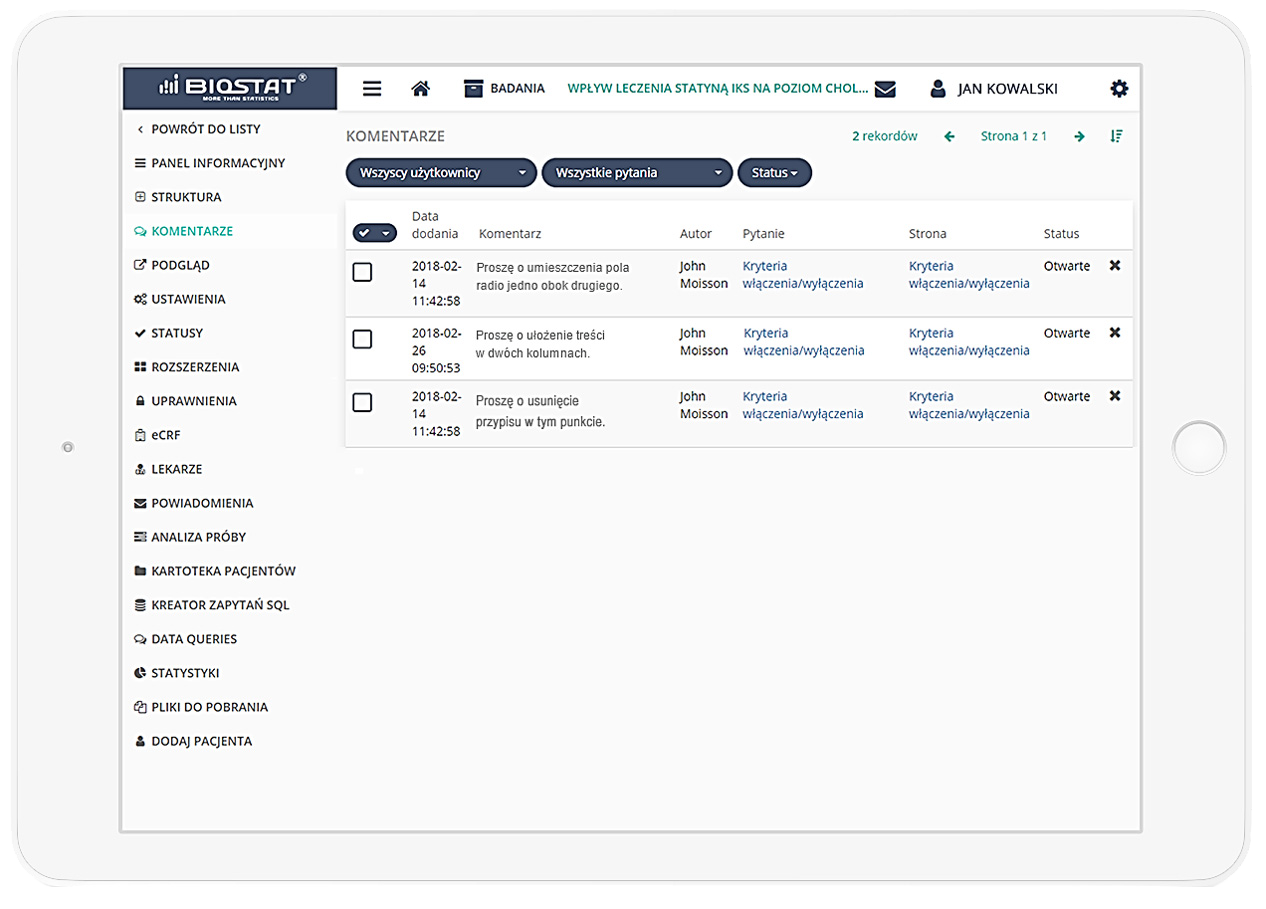Open Kryteria włączenia/wyłączenia link in first row Pytanie
Screen dimensions: 1266x909
802,275
